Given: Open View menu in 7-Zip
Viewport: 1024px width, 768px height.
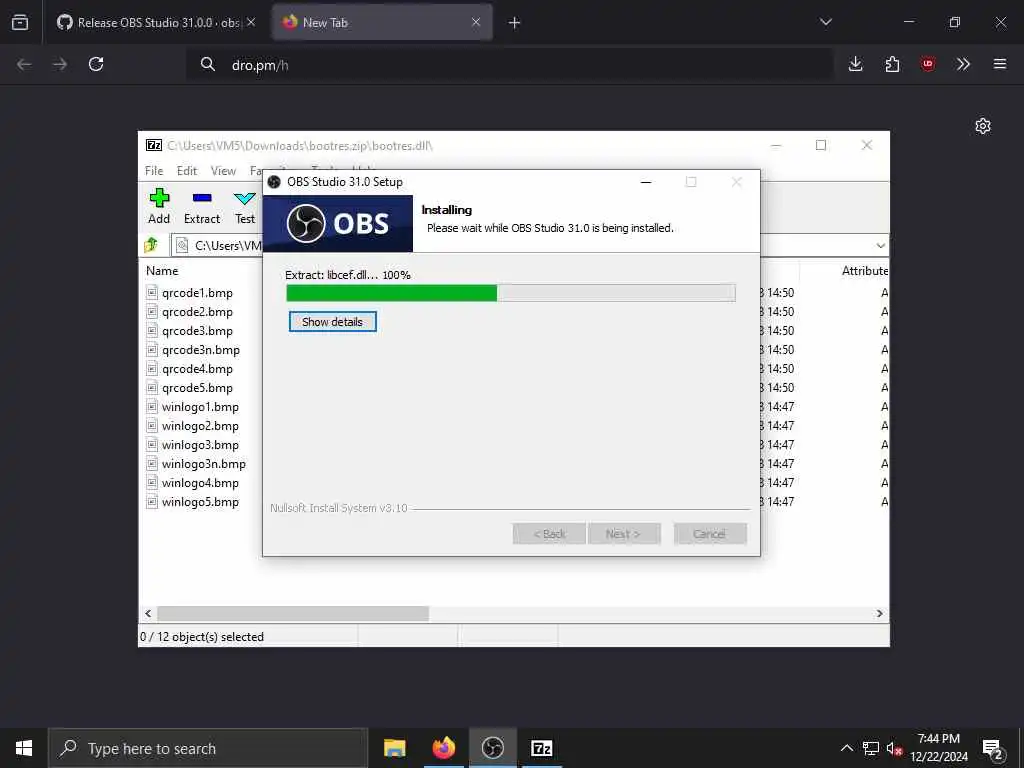Looking at the screenshot, I should click(223, 171).
